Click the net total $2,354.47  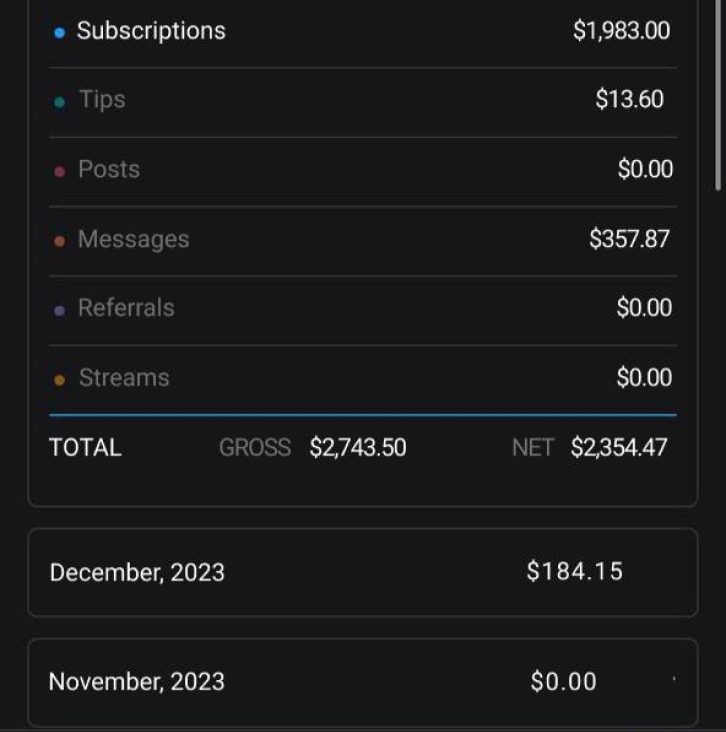click(618, 448)
